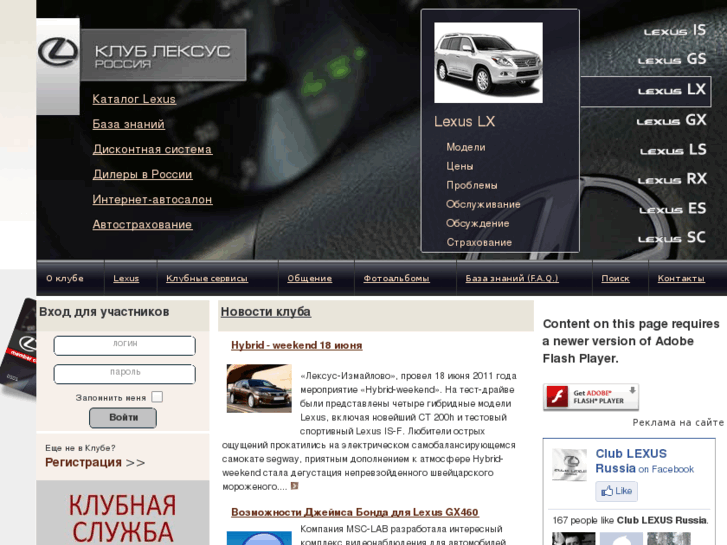Open Проблемы in the Lexus LX panel
This screenshot has width=727, height=545.
coord(472,185)
